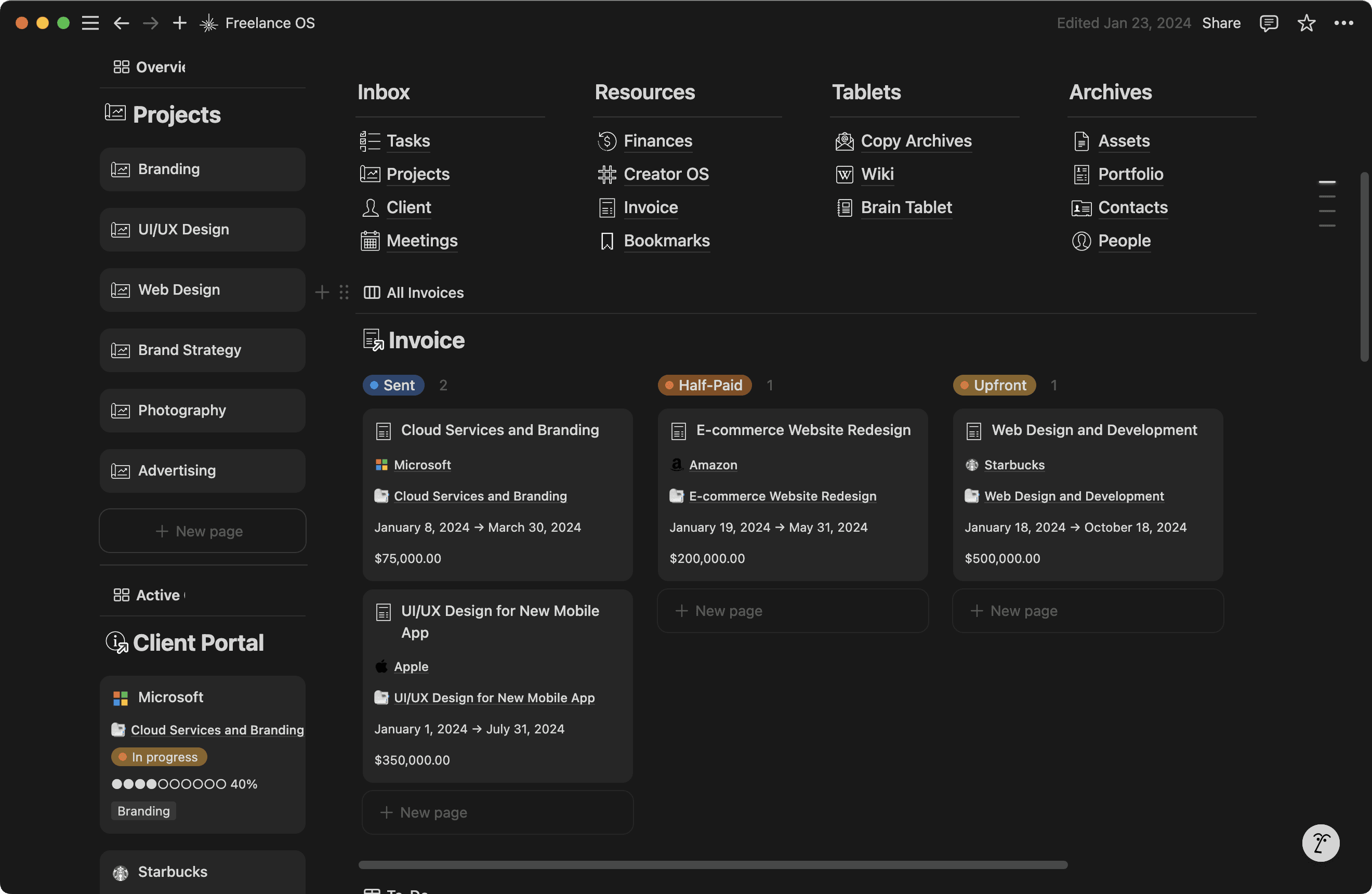1372x894 pixels.
Task: Open the Portfolio link under Archives
Action: point(1130,174)
